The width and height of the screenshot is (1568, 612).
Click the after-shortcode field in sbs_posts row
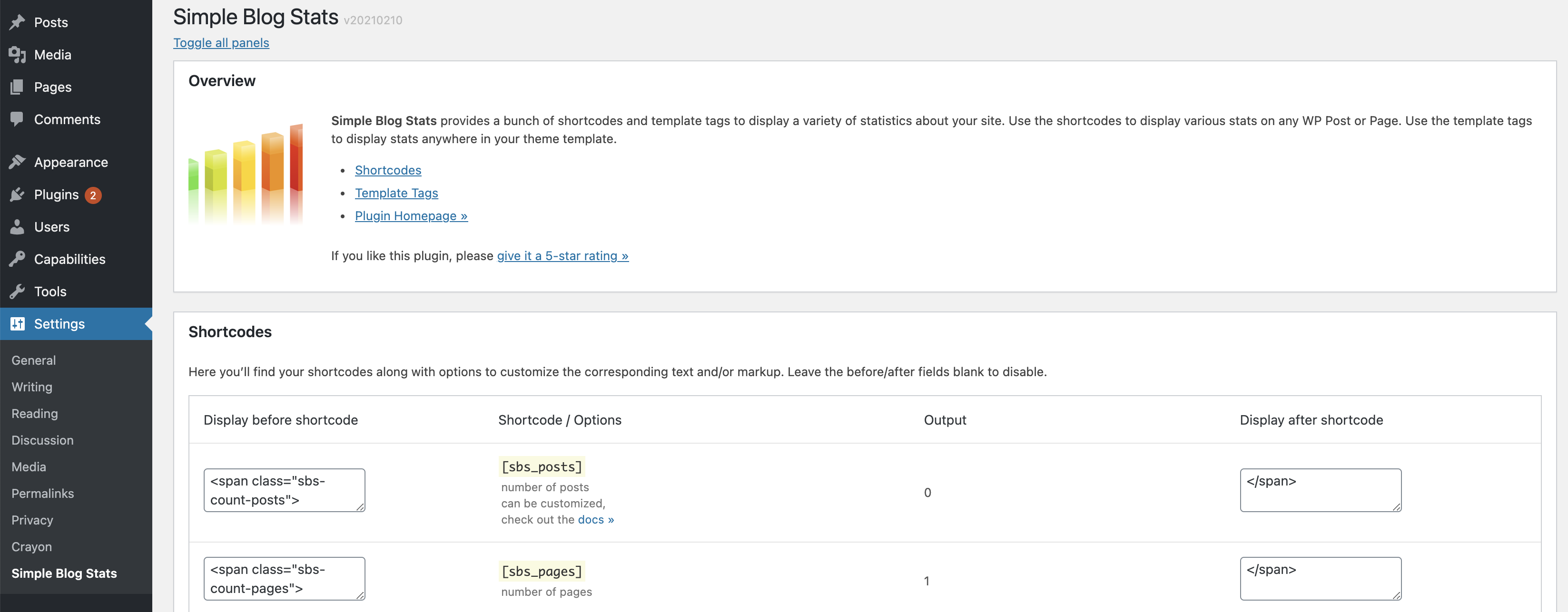tap(1320, 490)
